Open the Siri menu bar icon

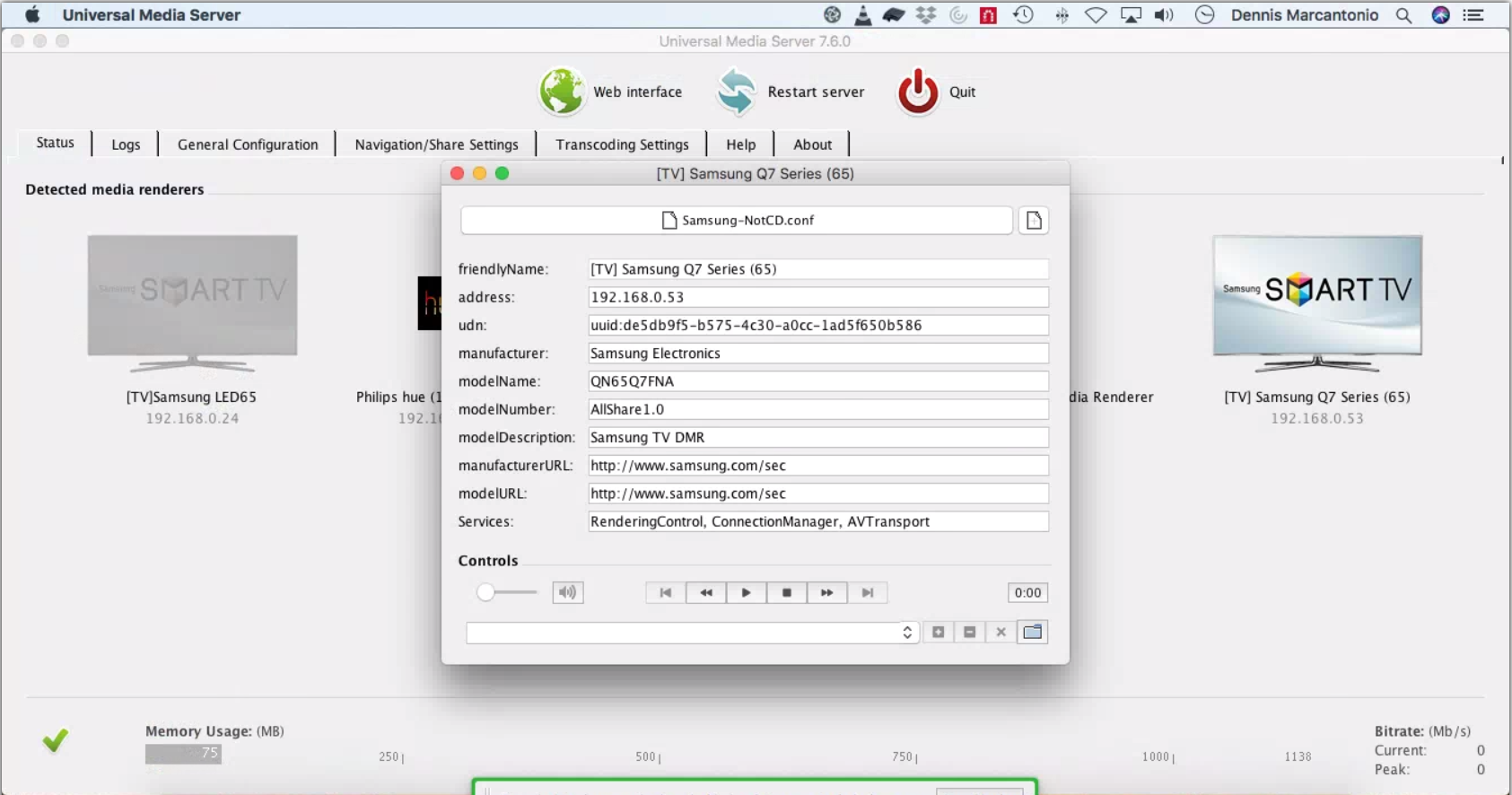pos(1441,15)
